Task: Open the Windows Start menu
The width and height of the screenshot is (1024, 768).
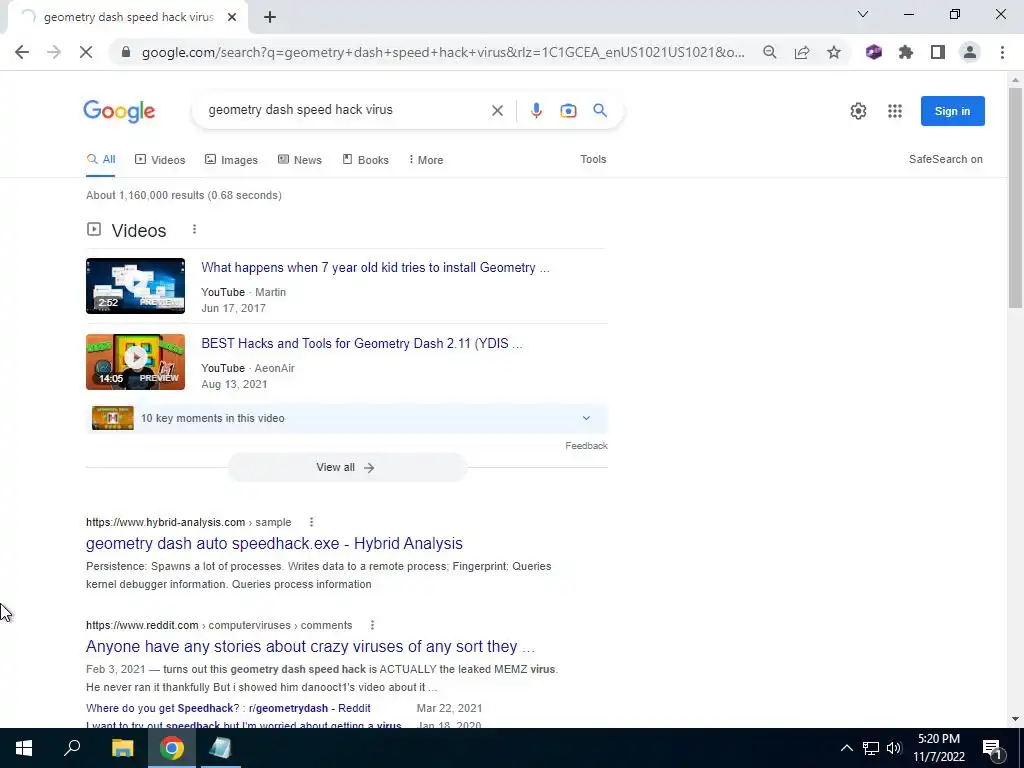Action: point(24,748)
